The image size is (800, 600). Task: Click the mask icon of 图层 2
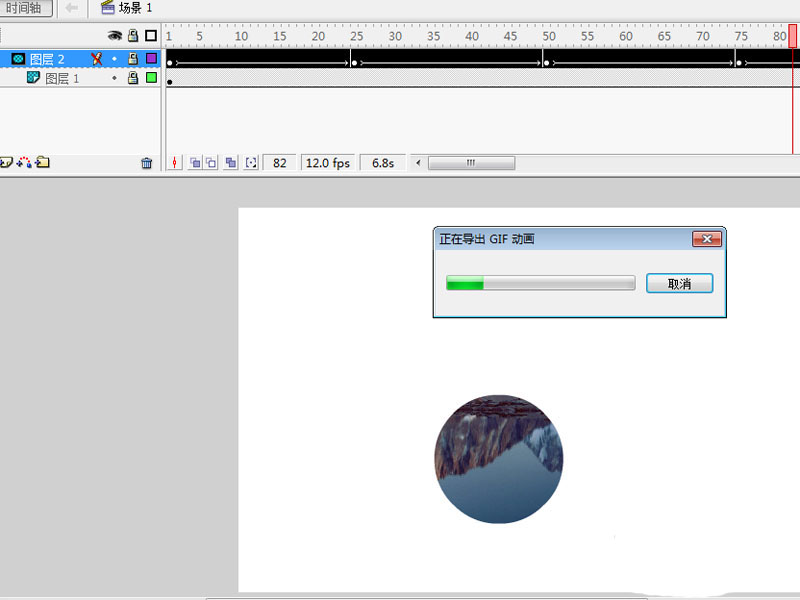coord(18,59)
